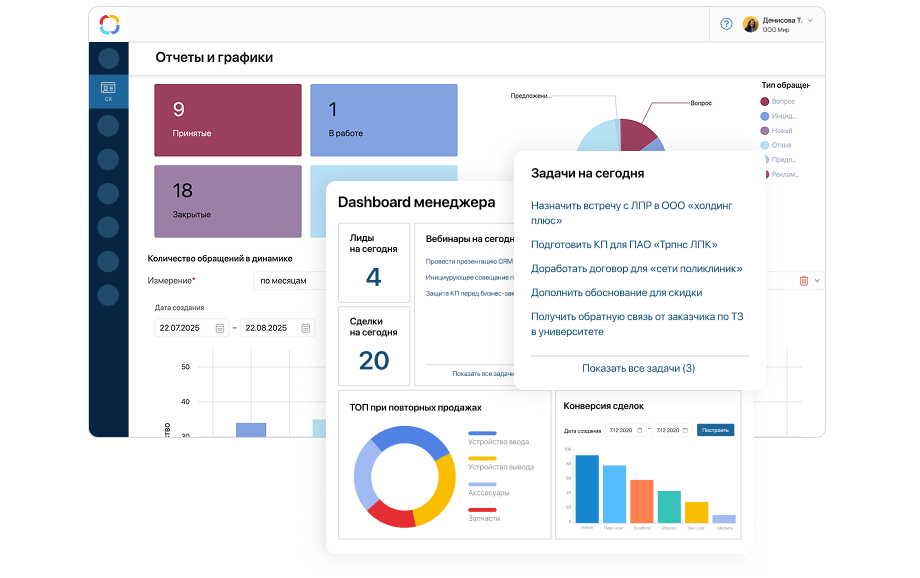Open the 'по месяцам' measurement dropdown
The height and width of the screenshot is (578, 920).
point(290,281)
